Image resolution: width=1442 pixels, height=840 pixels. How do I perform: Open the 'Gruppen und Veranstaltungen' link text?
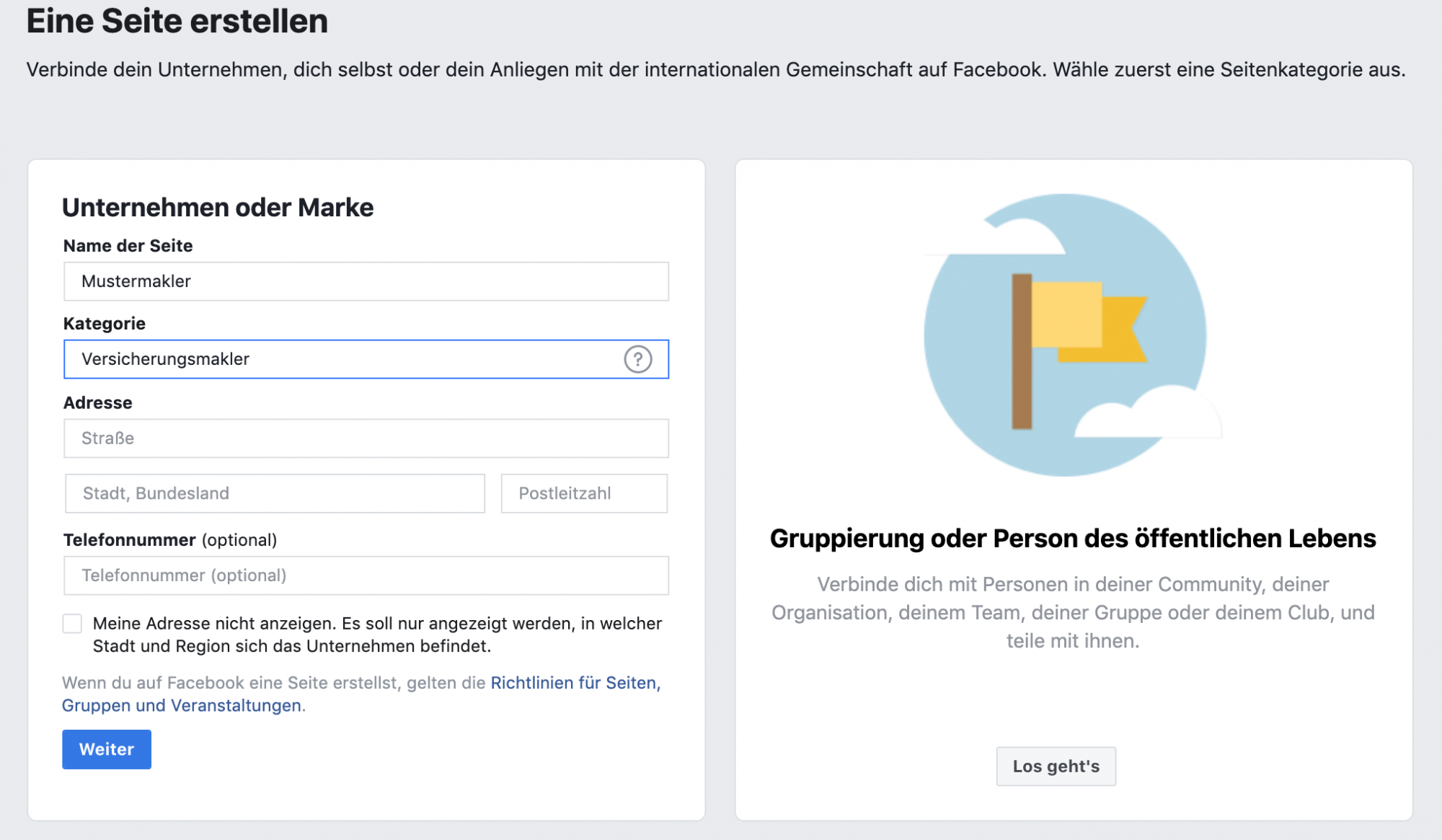[182, 706]
